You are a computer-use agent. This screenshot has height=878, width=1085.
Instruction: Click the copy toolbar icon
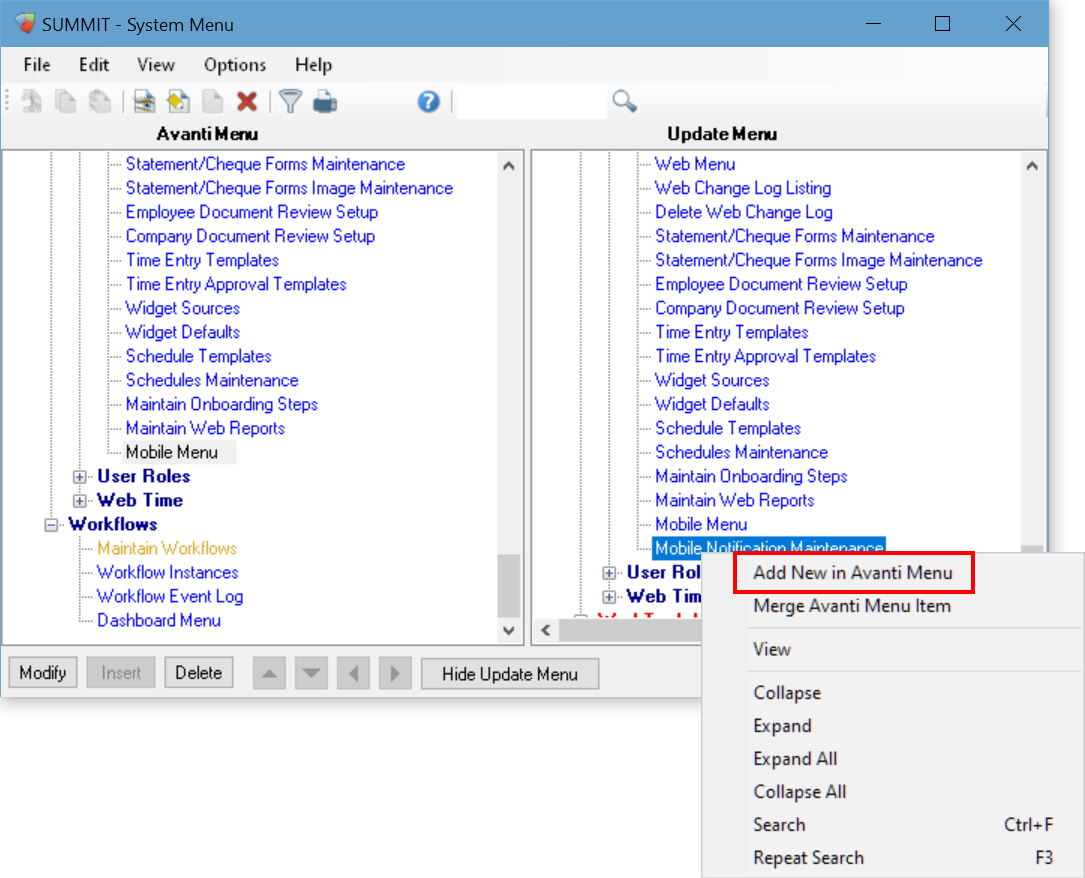click(x=66, y=102)
